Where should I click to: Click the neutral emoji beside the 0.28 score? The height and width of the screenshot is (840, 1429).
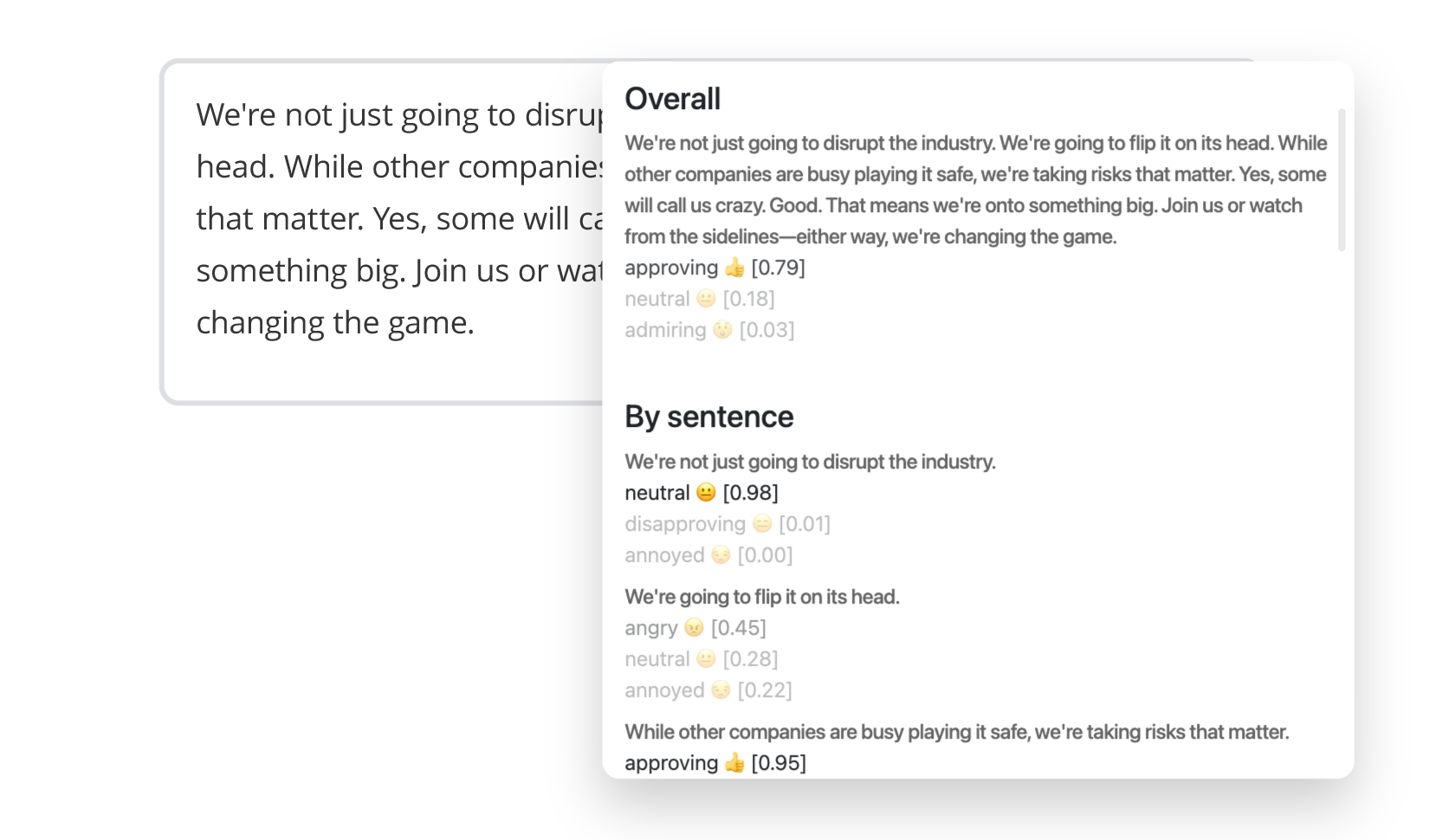(x=707, y=659)
